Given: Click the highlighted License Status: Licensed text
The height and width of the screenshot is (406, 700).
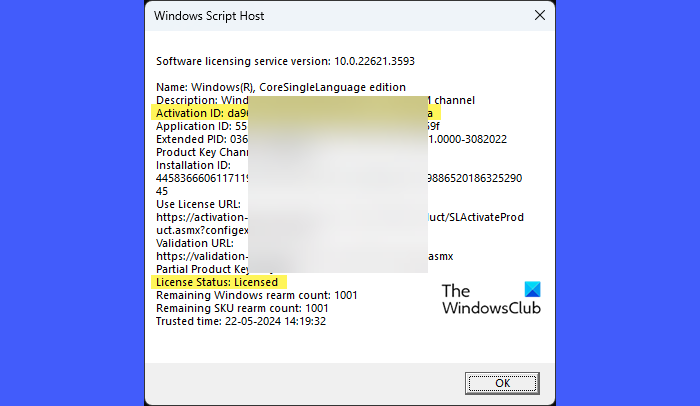Looking at the screenshot, I should tap(217, 282).
